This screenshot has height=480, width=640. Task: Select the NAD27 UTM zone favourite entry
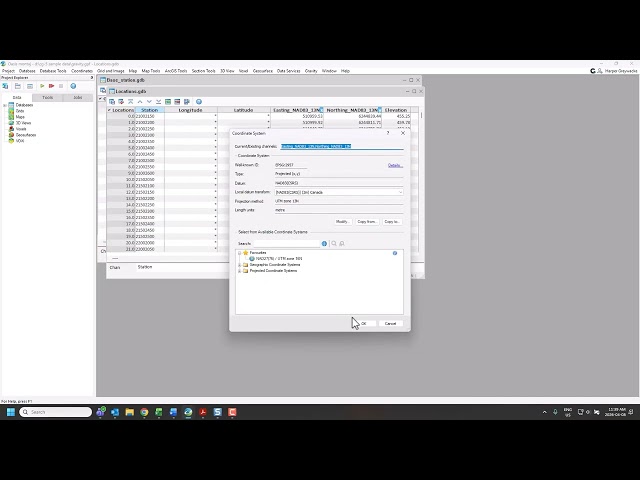click(x=279, y=259)
